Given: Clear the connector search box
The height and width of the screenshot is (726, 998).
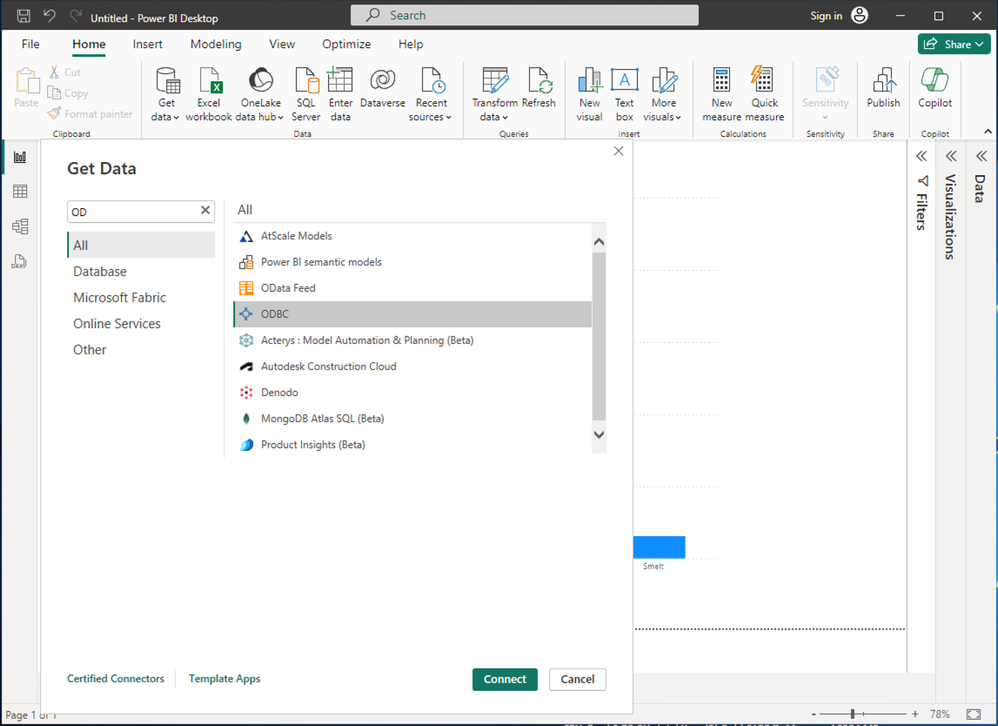Looking at the screenshot, I should click(205, 211).
